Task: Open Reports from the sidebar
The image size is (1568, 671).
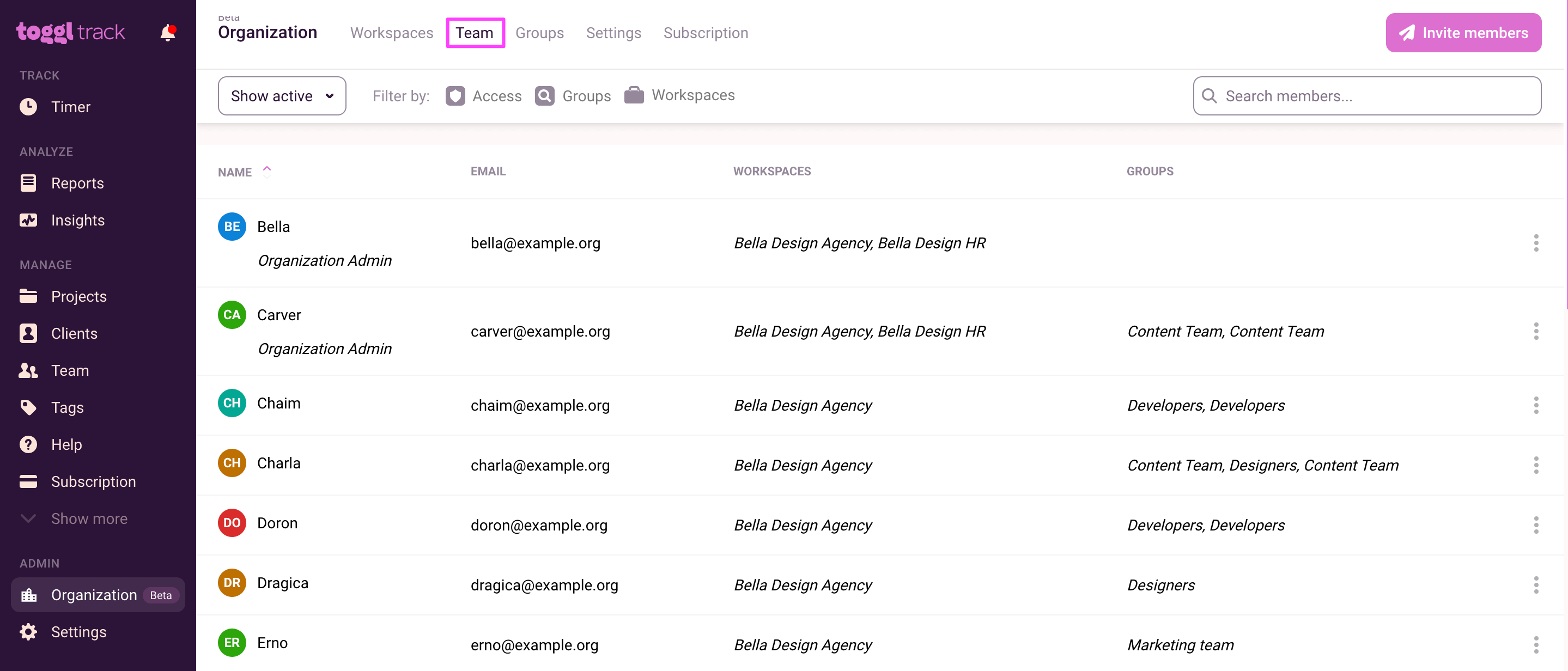Action: 77,183
